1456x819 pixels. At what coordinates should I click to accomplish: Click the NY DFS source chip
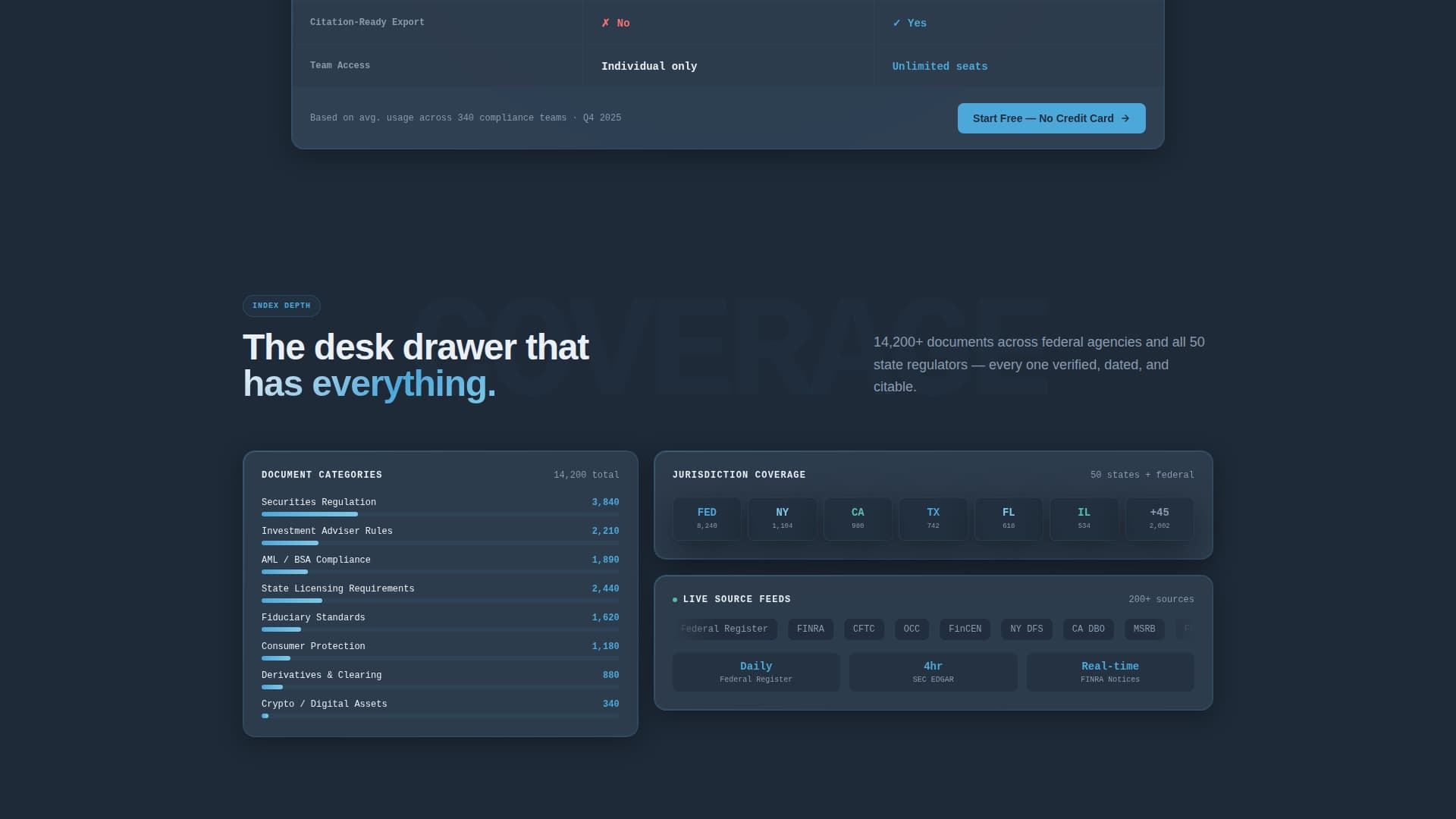click(x=1027, y=629)
